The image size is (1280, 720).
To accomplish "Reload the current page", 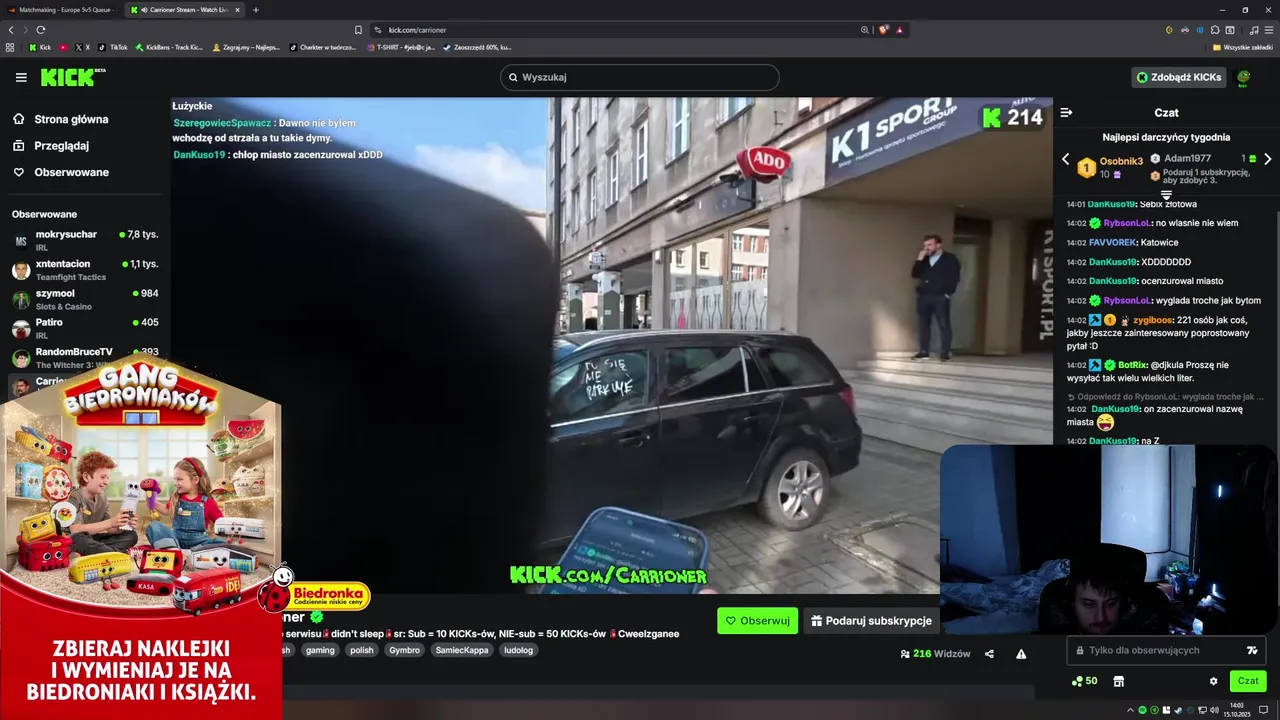I will coord(40,30).
